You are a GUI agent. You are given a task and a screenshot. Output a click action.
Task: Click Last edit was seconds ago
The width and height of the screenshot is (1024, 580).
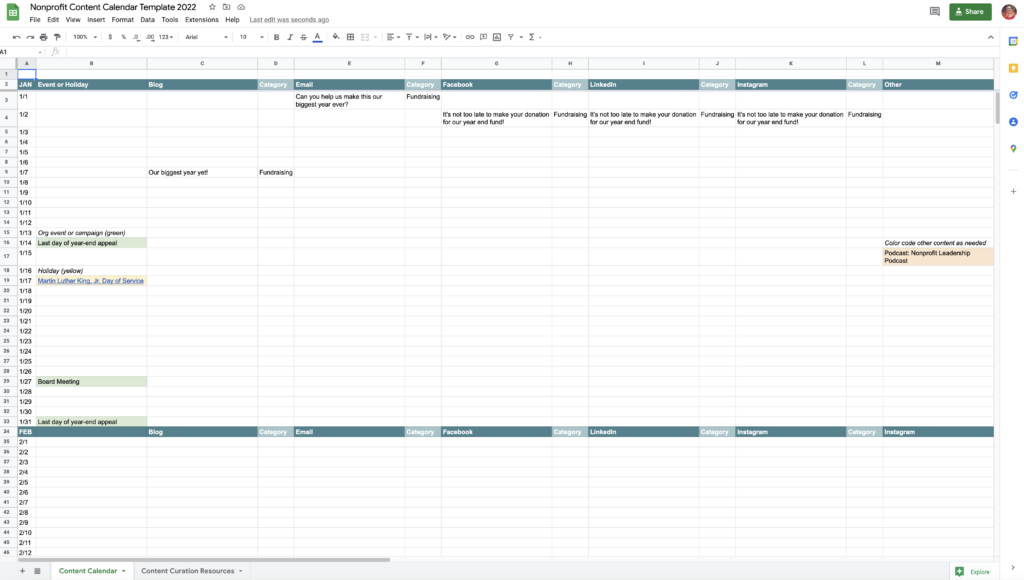point(289,20)
